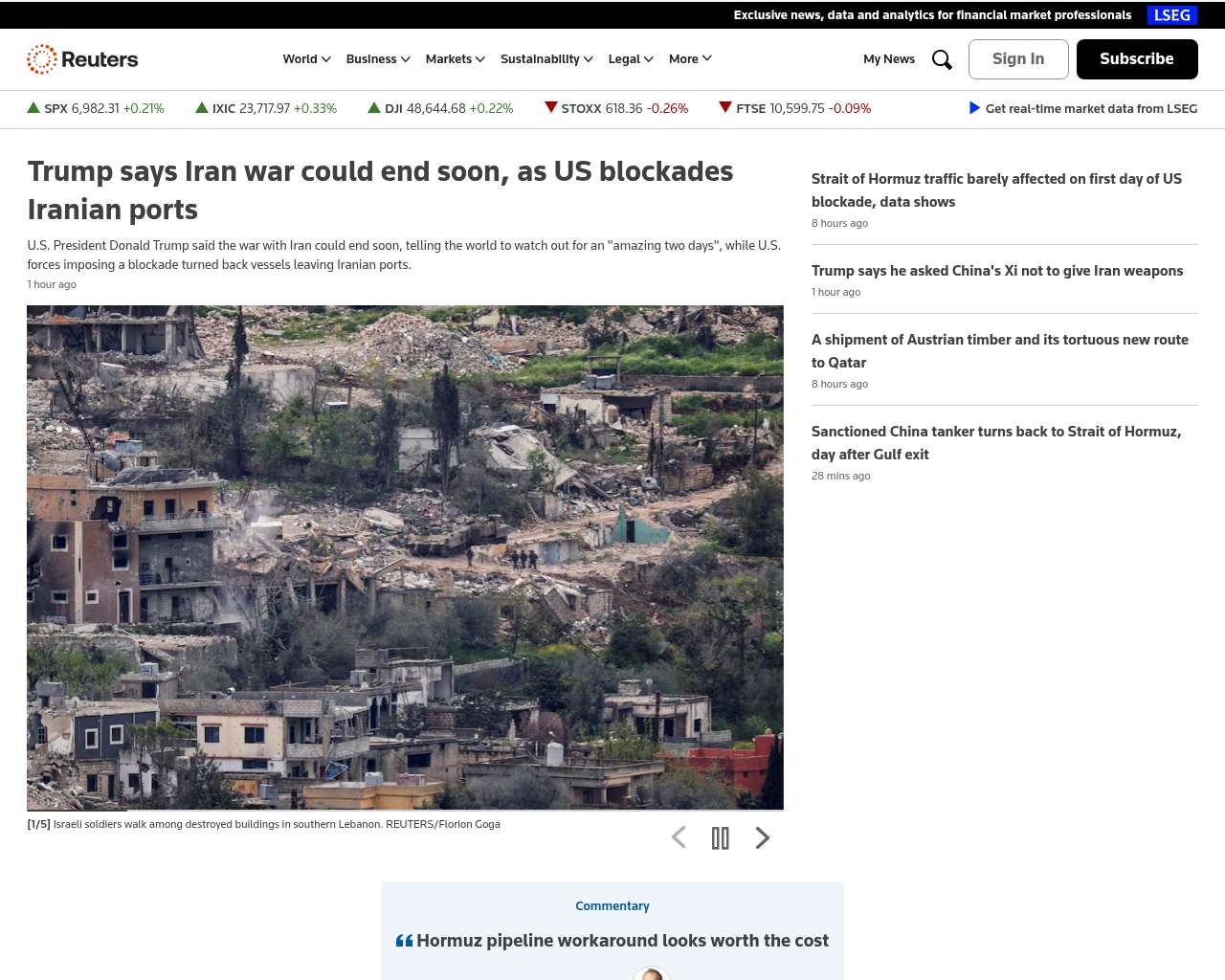Click the Reuters logo
Image resolution: width=1225 pixels, height=980 pixels.
tap(82, 59)
